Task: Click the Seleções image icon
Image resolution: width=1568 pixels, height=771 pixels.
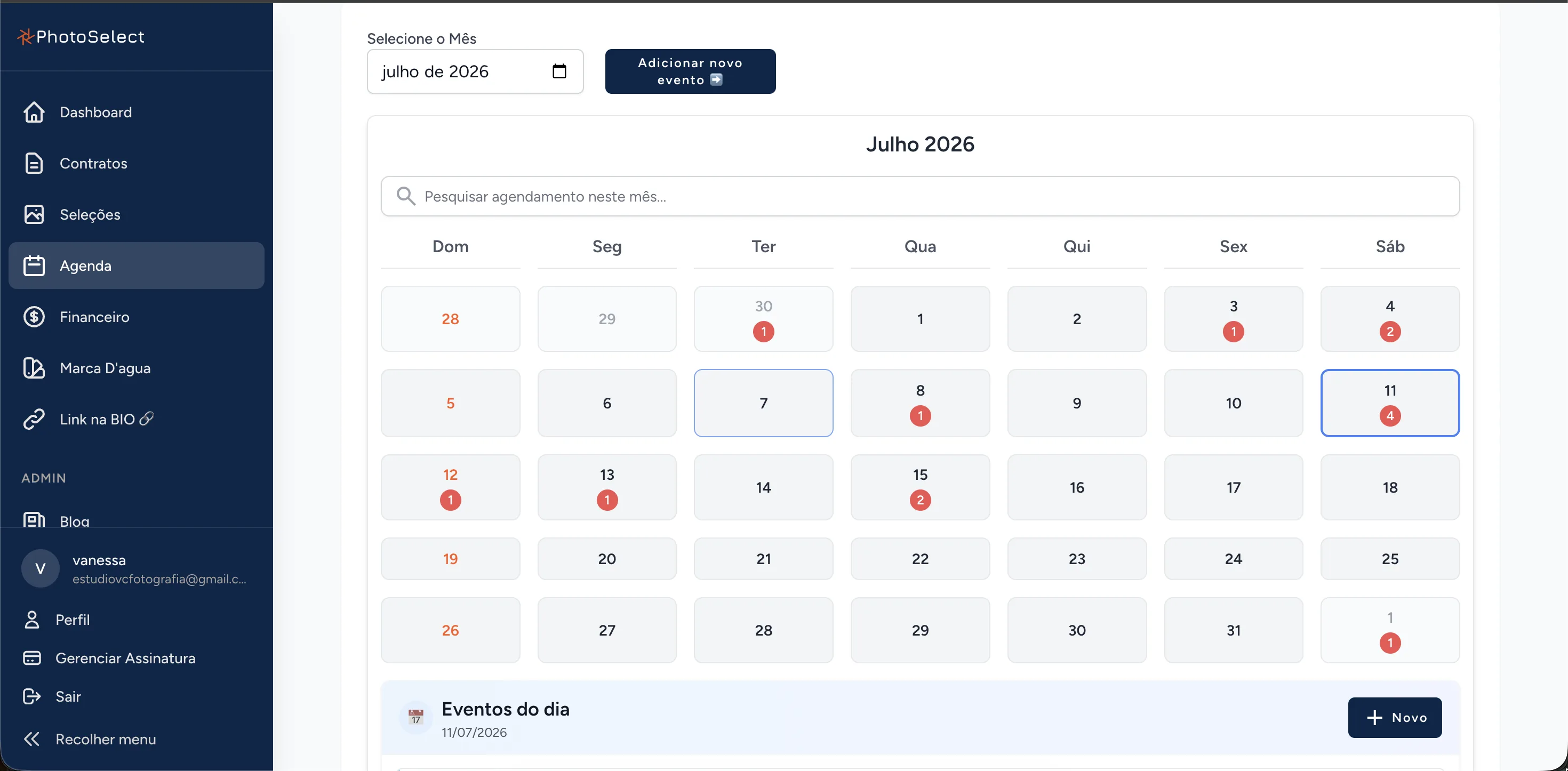Action: pos(34,214)
